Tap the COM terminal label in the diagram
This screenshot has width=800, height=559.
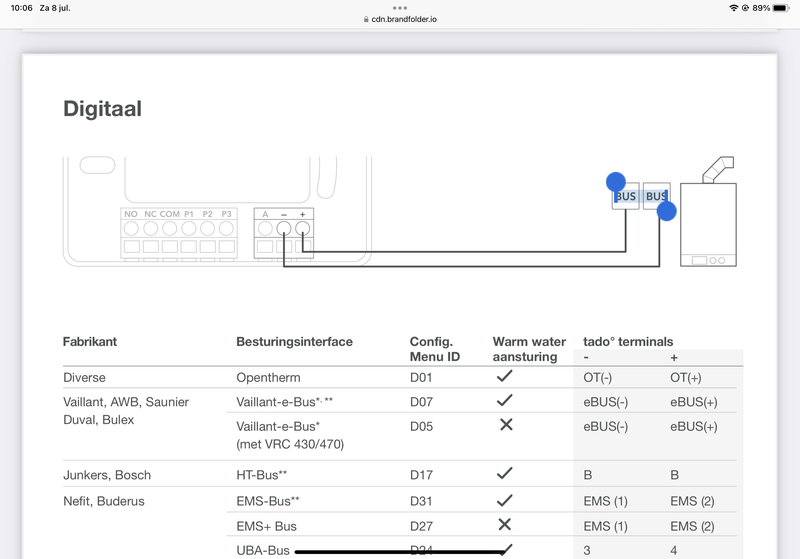pos(169,214)
